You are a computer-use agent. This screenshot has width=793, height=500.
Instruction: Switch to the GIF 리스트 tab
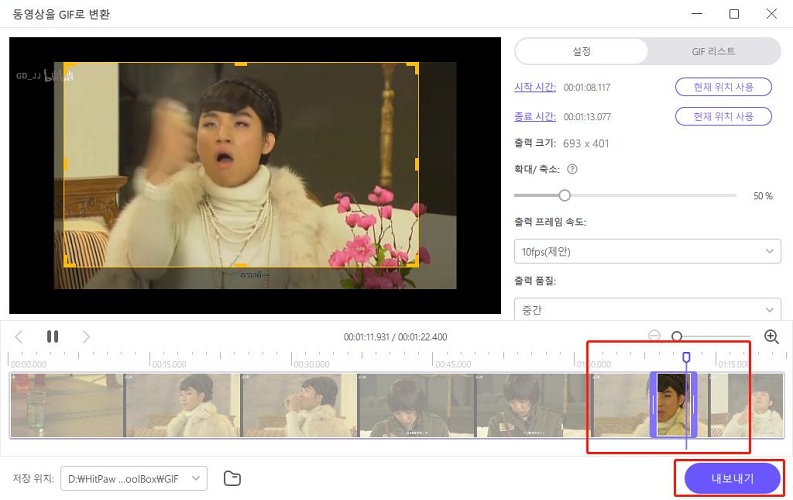coord(713,51)
